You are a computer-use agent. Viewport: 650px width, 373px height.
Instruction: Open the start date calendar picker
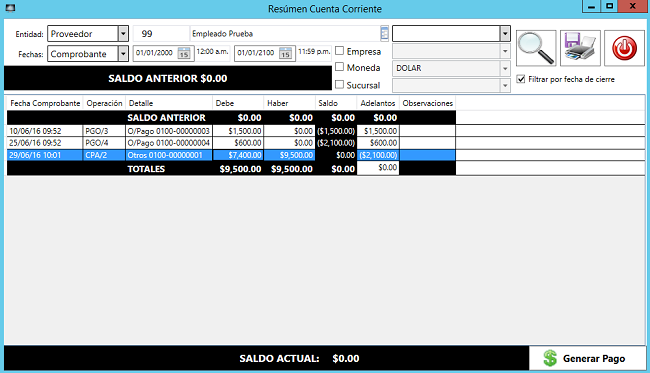pos(184,53)
